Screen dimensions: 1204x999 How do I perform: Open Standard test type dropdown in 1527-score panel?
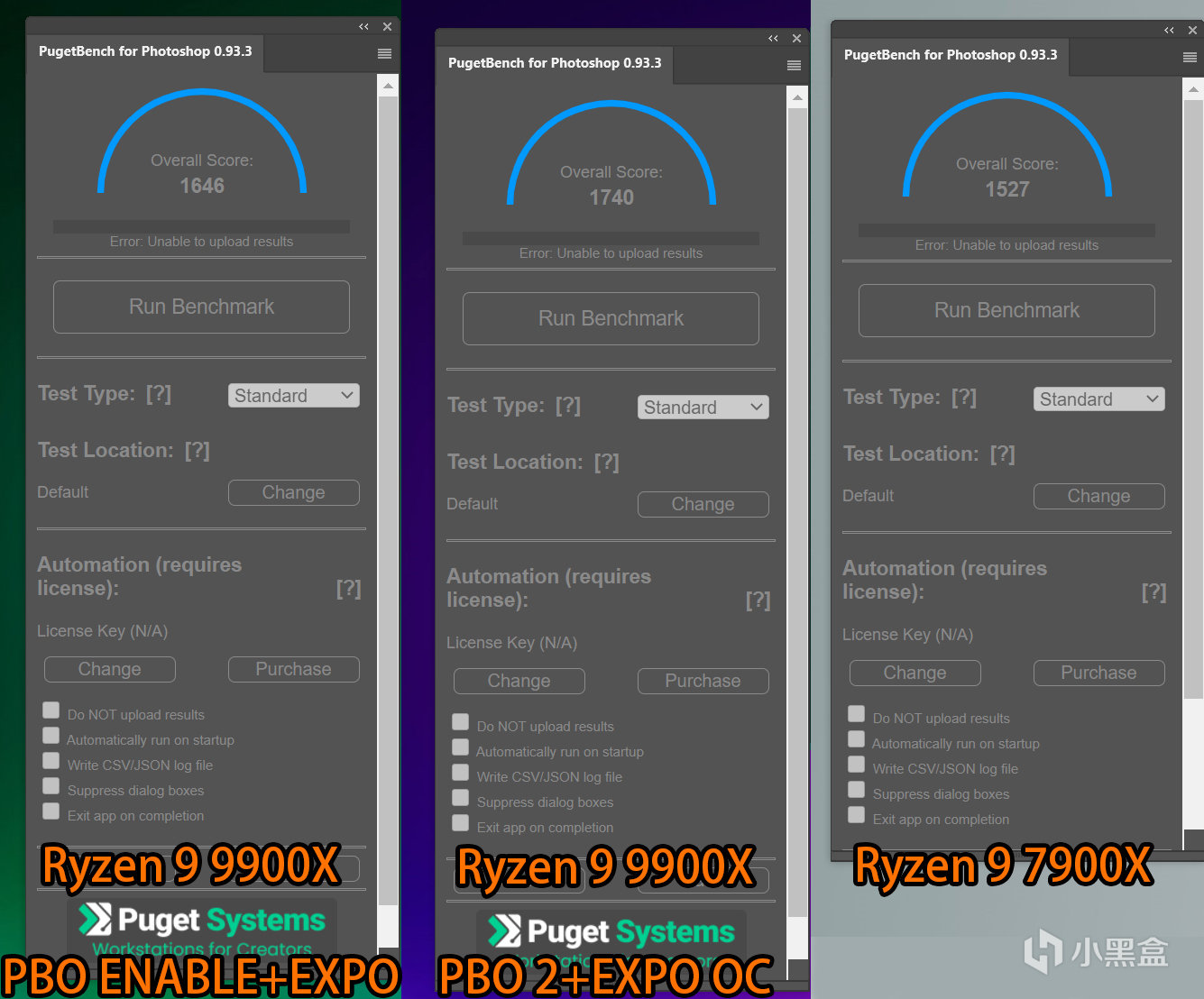[x=1099, y=399]
